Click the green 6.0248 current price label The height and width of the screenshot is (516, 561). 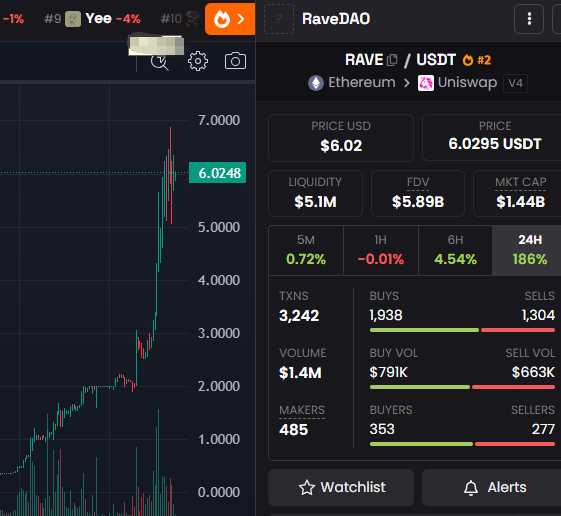[218, 173]
